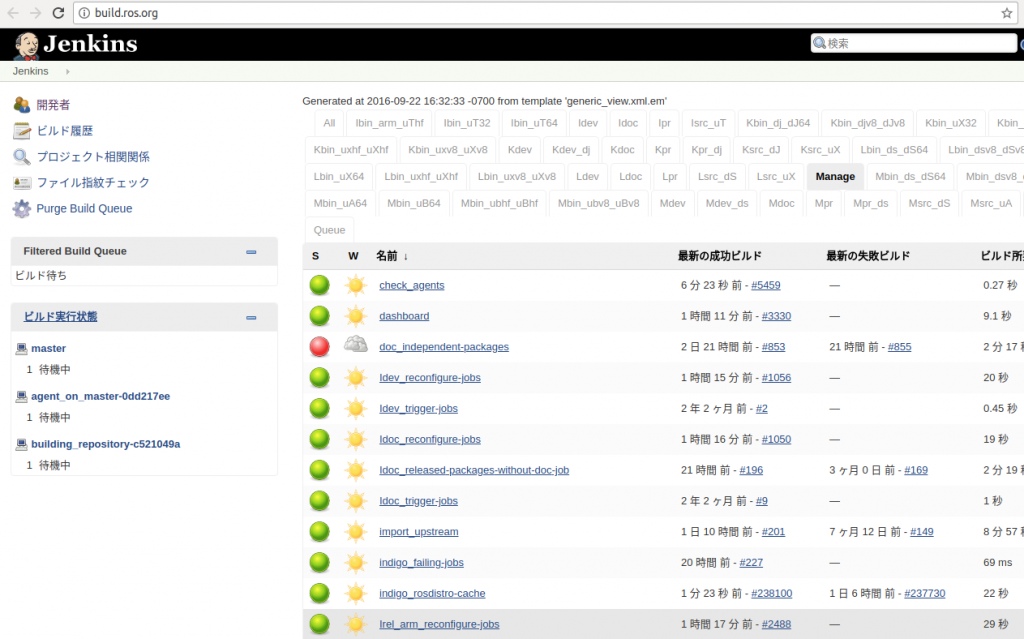This screenshot has height=639, width=1024.
Task: Switch to the Queue view tab
Action: point(329,230)
